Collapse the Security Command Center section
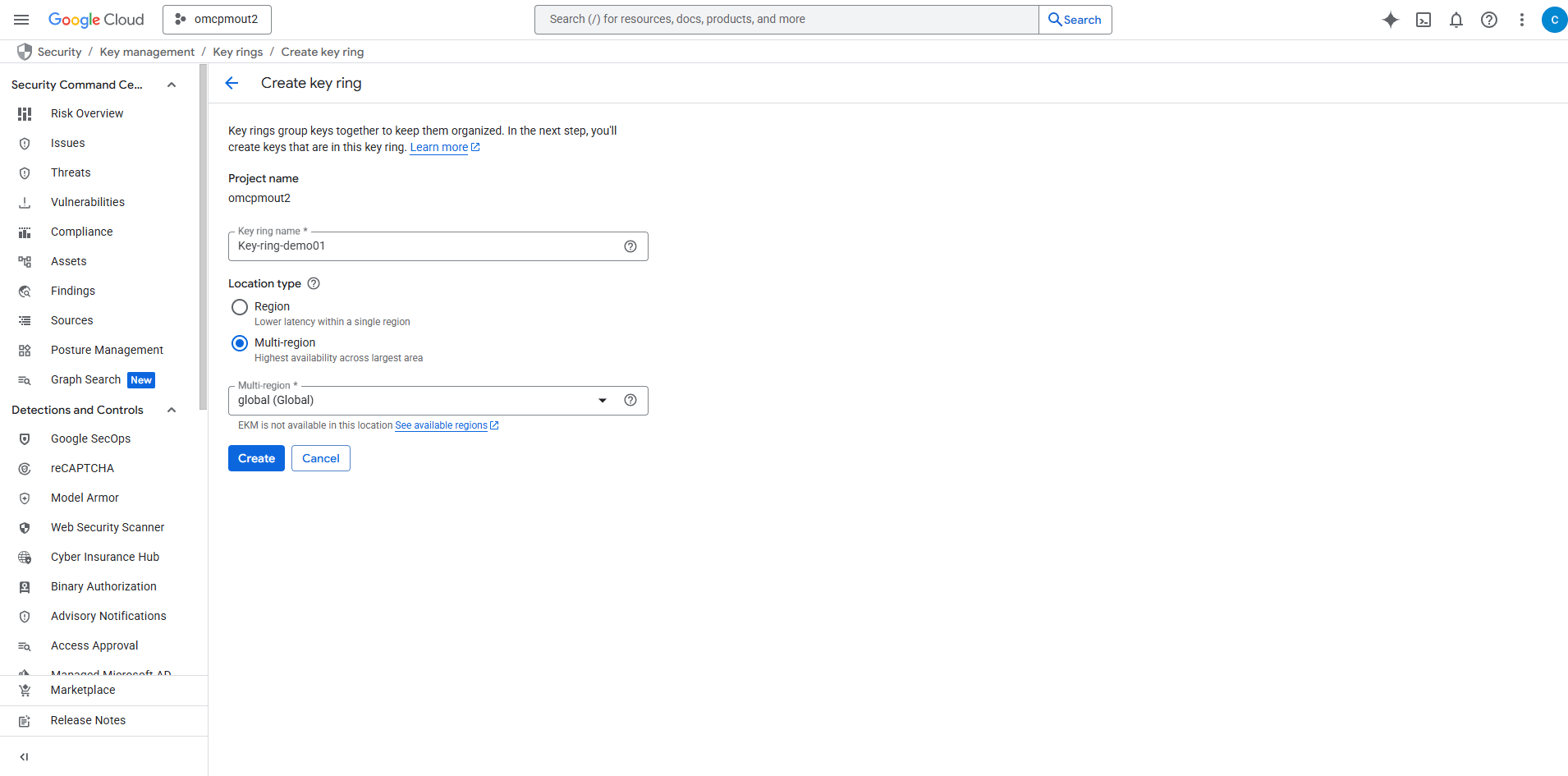Screen dimensions: 1568x776 click(171, 84)
